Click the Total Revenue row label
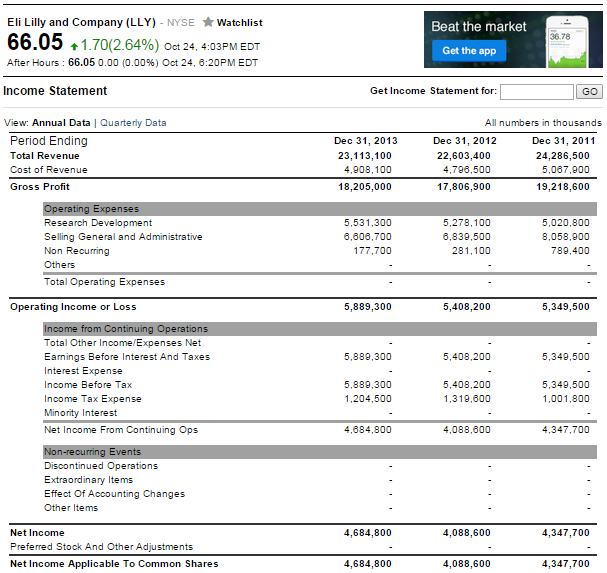Viewport: 607px width, 573px height. [45, 156]
